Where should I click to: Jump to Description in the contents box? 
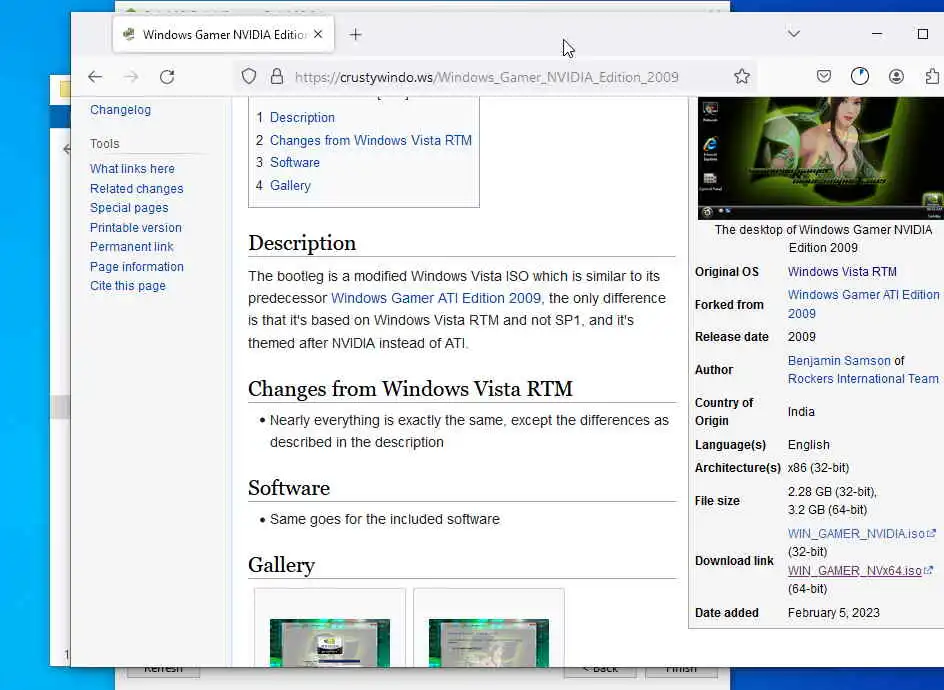click(302, 117)
